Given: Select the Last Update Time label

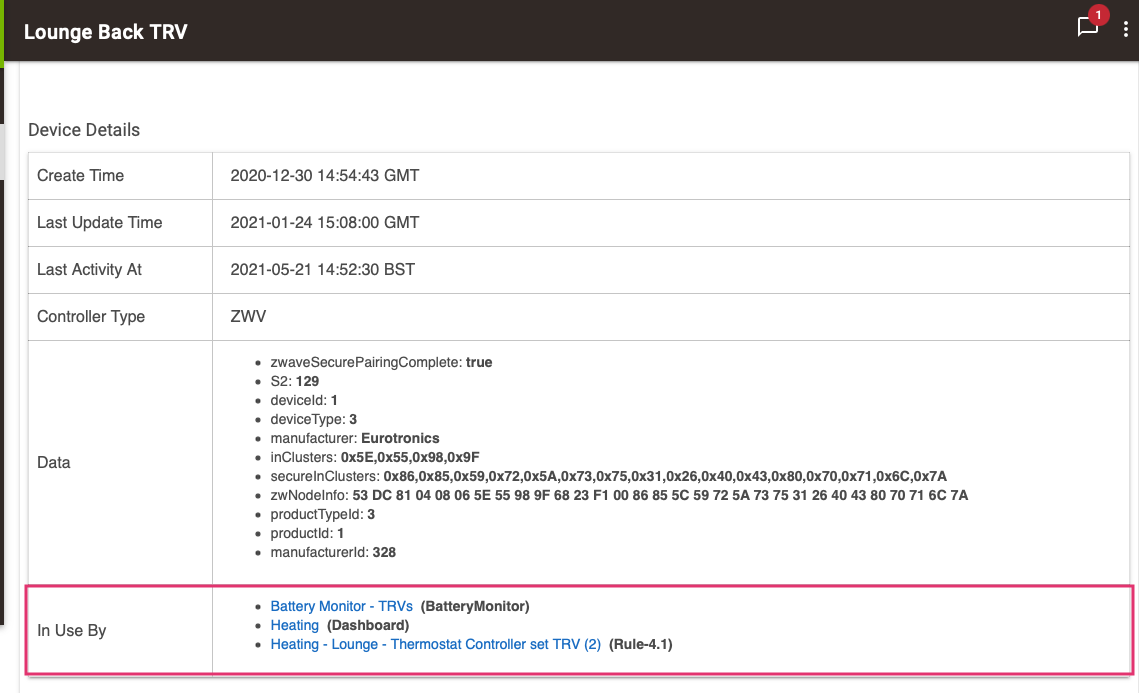Looking at the screenshot, I should (x=100, y=222).
